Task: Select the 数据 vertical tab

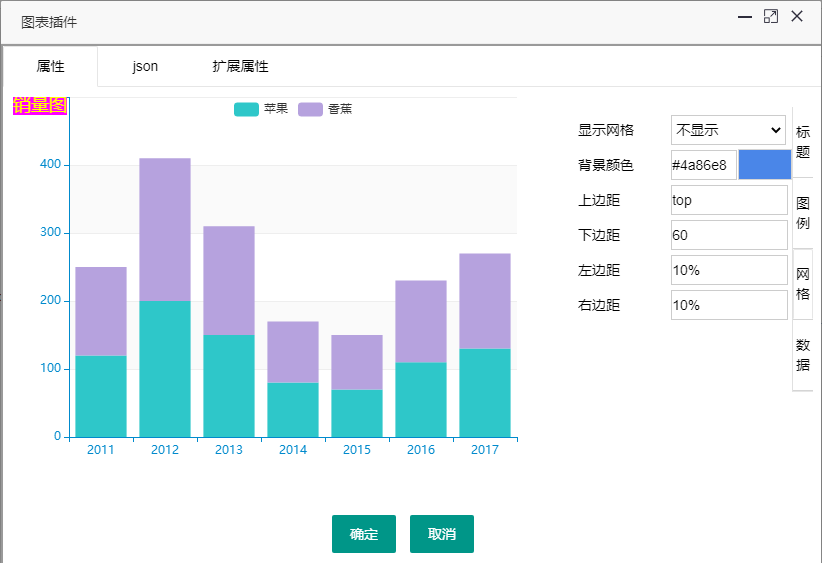Action: (803, 355)
